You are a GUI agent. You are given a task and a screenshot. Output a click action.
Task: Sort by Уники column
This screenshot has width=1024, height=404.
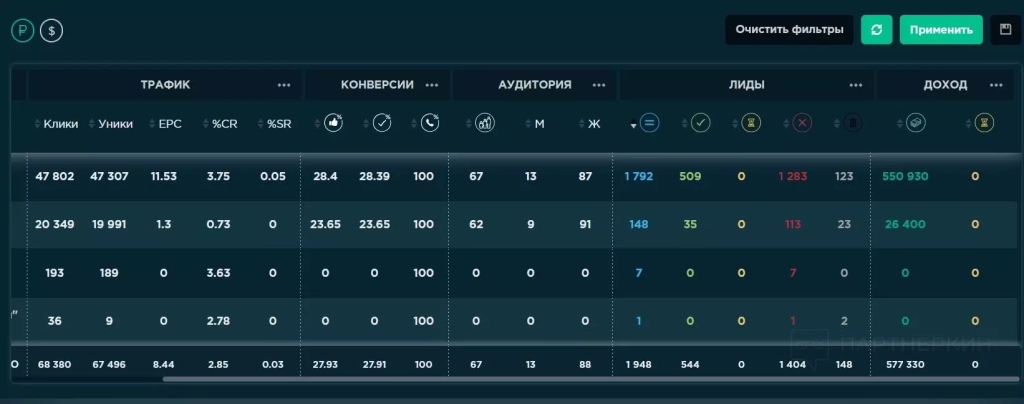pos(111,124)
